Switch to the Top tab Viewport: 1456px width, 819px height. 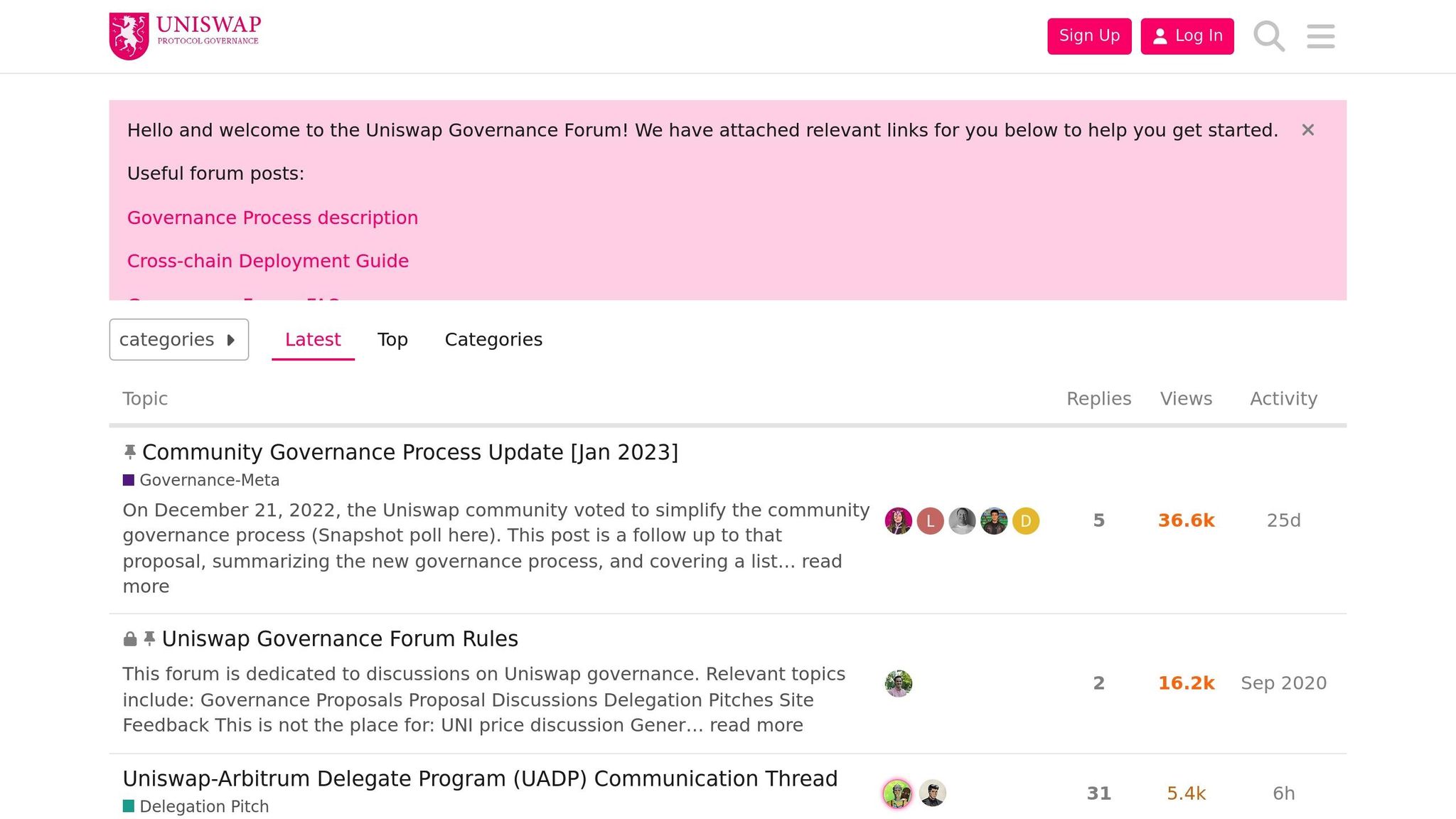(392, 339)
